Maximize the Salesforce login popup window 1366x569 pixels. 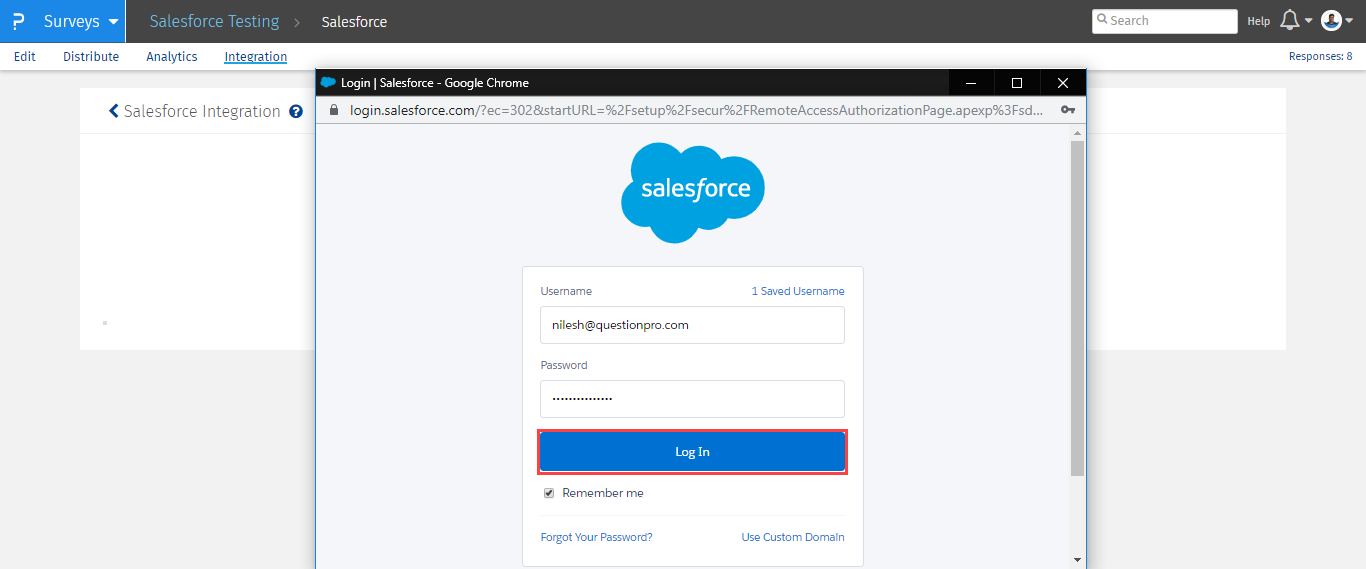tap(1017, 83)
